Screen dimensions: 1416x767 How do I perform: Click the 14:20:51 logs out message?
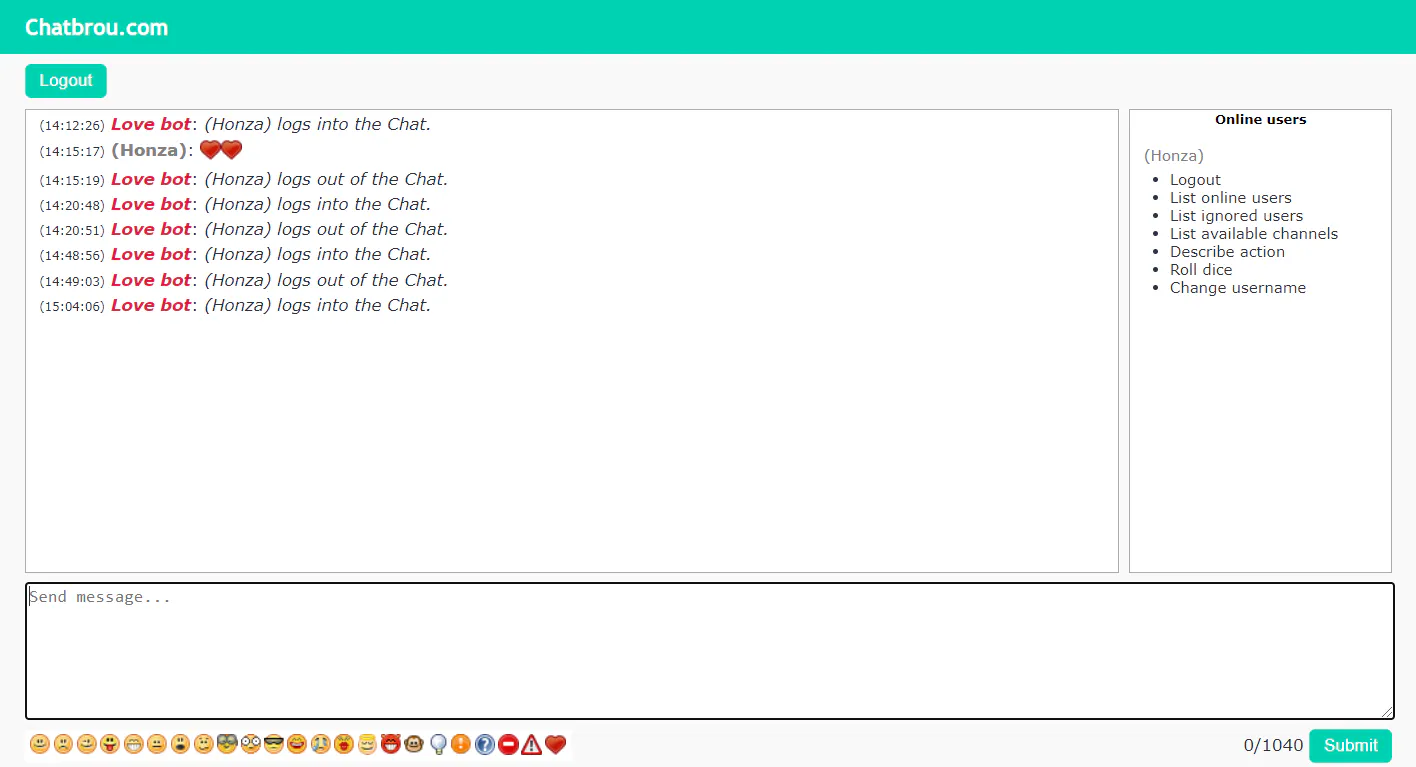coord(326,230)
